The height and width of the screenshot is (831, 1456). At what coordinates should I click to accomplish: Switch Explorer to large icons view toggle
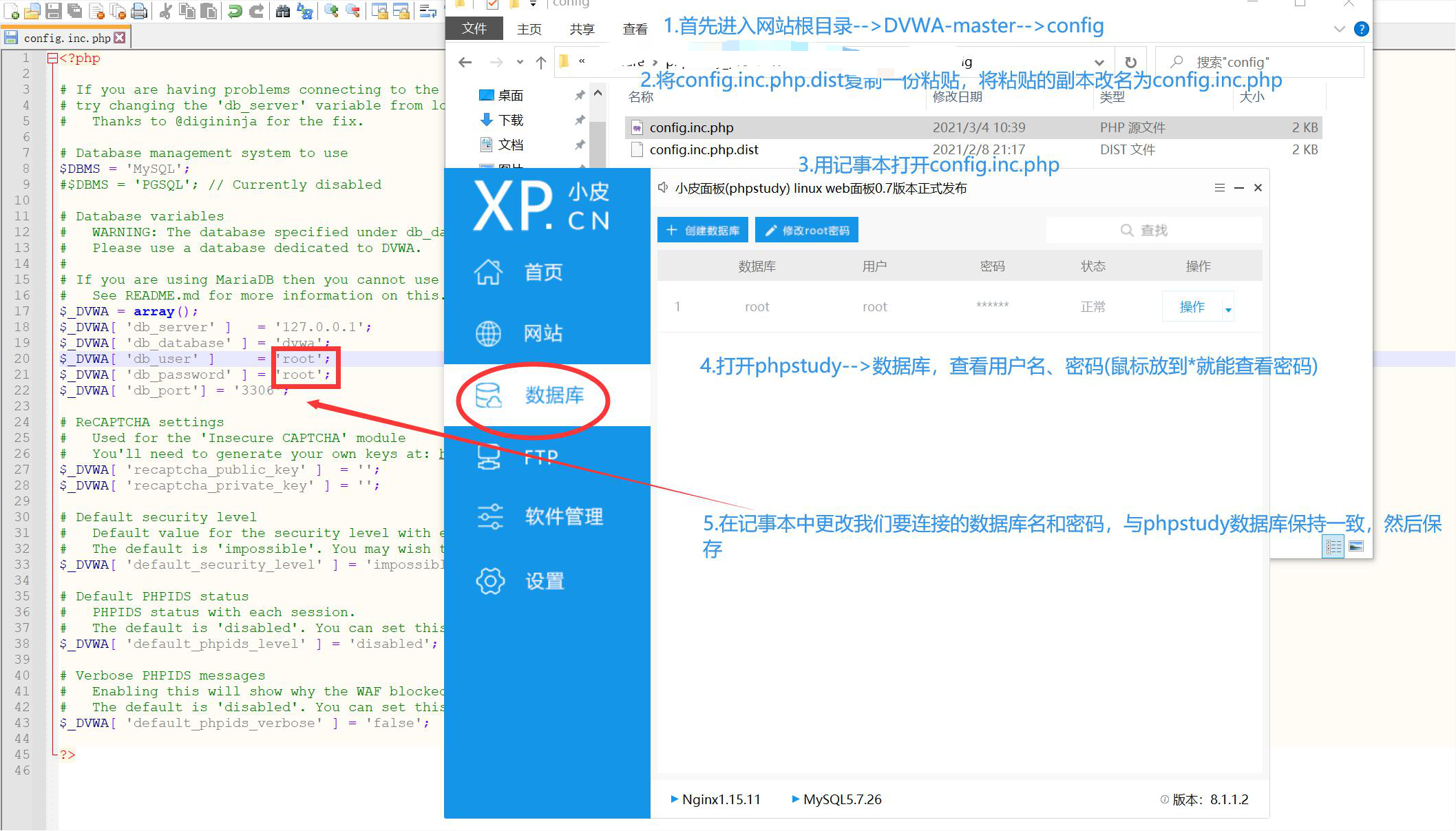coord(1356,546)
